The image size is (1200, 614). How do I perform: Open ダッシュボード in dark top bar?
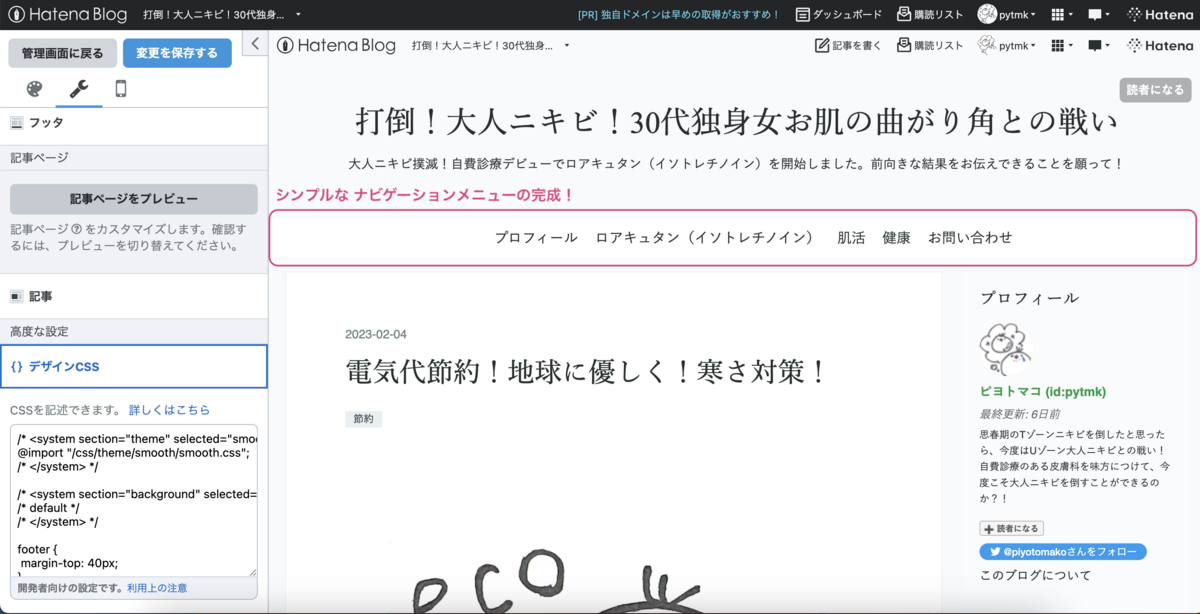(x=839, y=15)
